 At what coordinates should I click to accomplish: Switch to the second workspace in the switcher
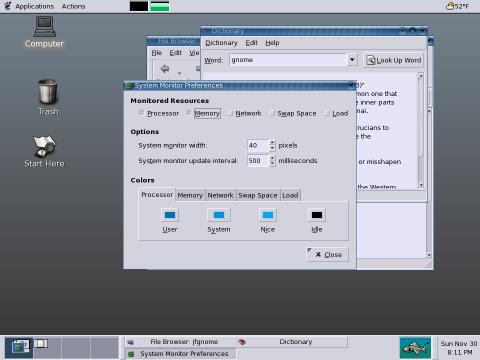point(47,348)
